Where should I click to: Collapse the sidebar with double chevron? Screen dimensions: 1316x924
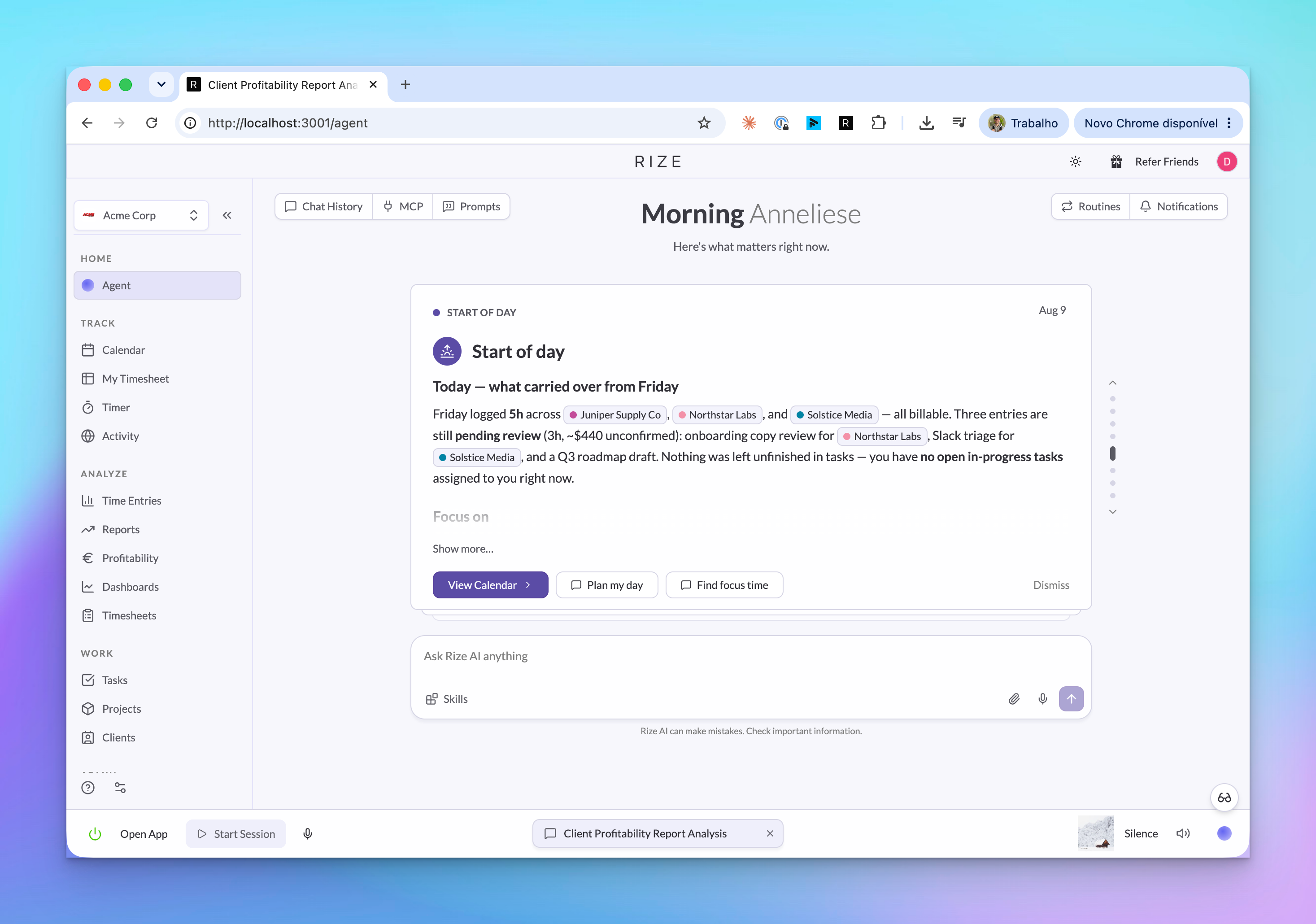click(227, 215)
